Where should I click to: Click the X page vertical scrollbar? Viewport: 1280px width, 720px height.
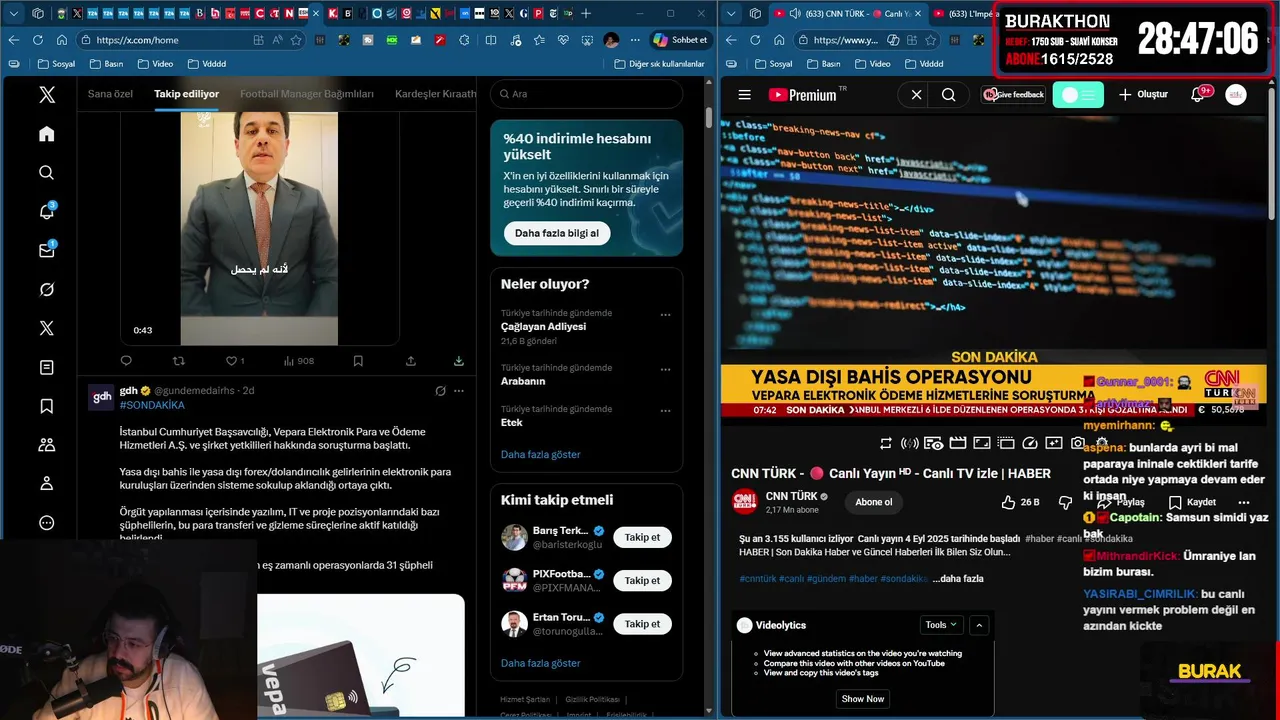tap(710, 116)
